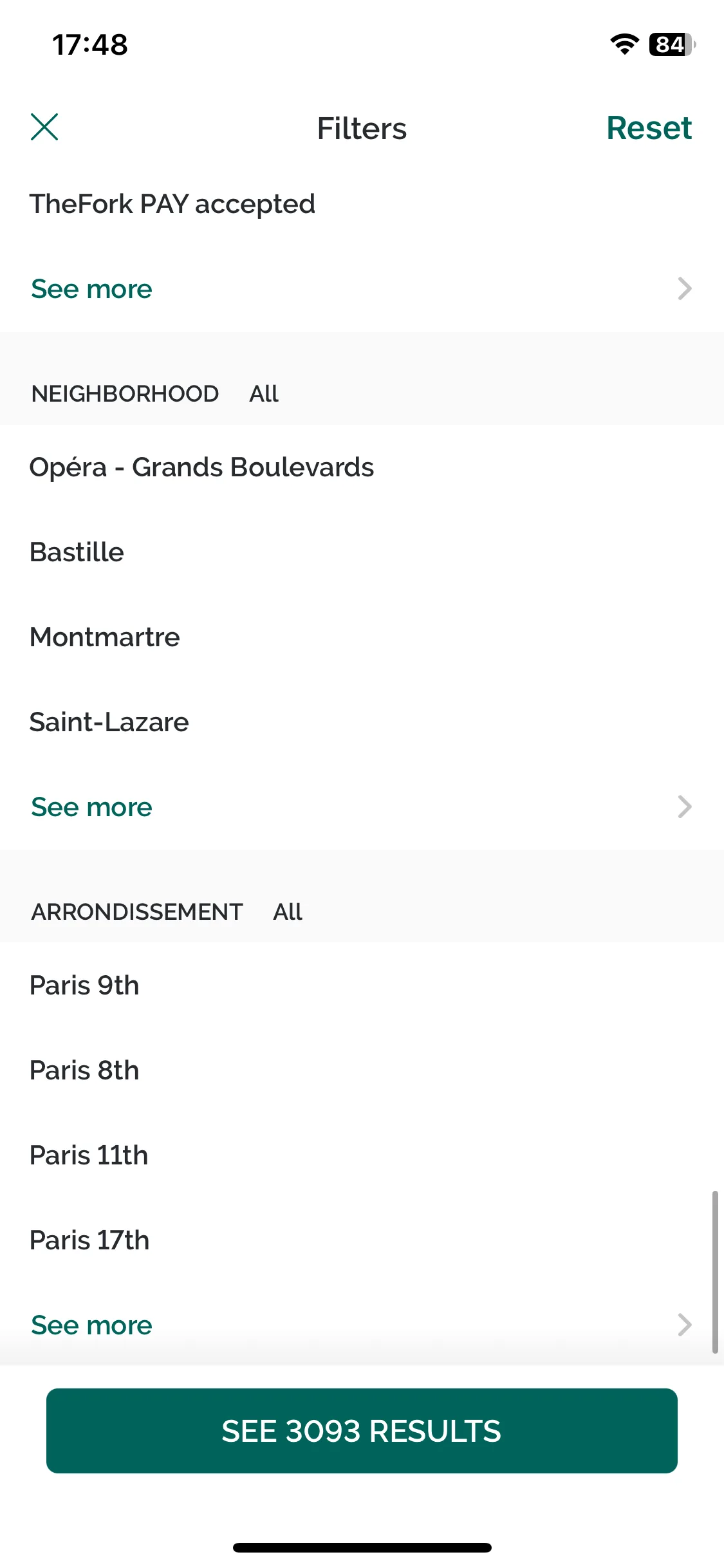Choose Saint-Lazare neighborhood
The height and width of the screenshot is (1568, 724).
362,722
